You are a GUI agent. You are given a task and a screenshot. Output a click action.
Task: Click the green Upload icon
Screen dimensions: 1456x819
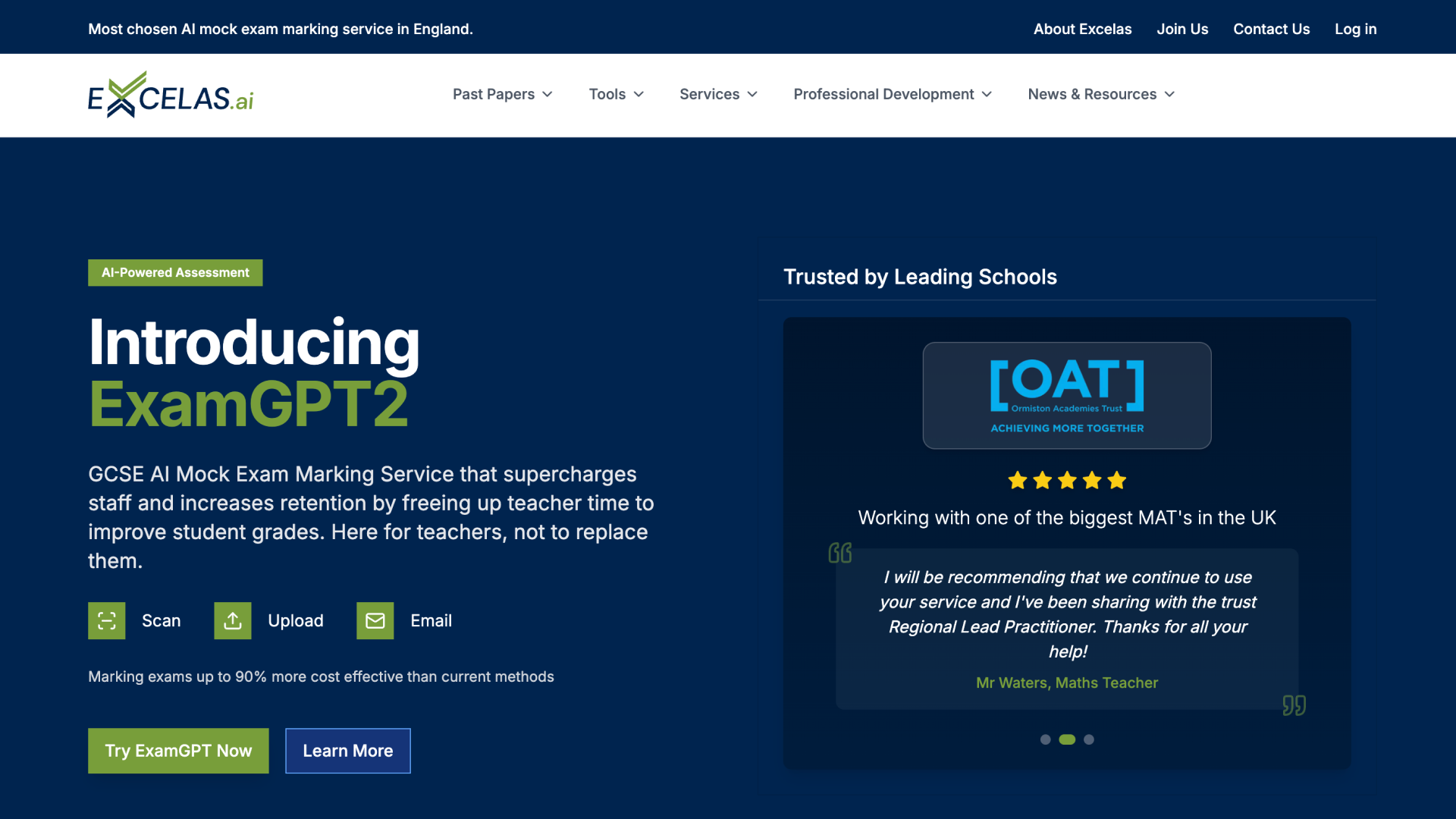(233, 621)
